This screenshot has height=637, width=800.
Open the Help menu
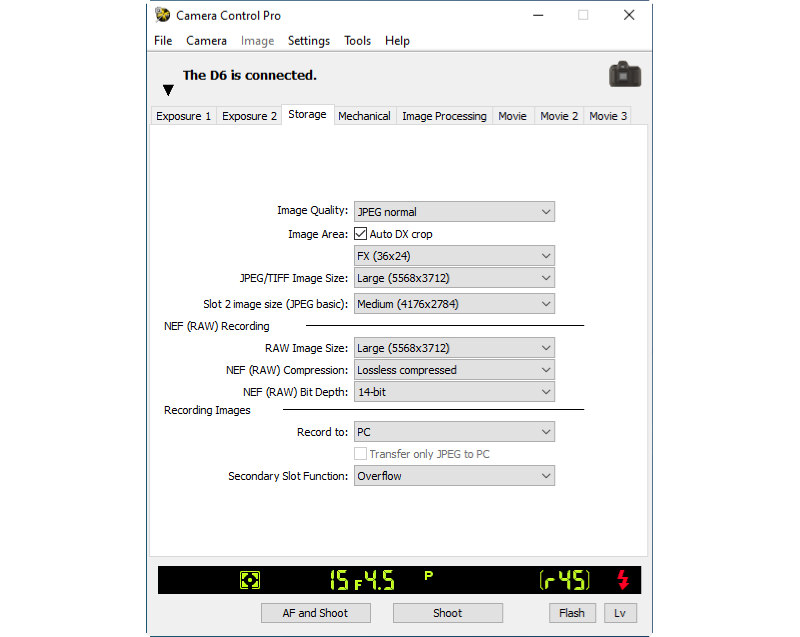397,41
